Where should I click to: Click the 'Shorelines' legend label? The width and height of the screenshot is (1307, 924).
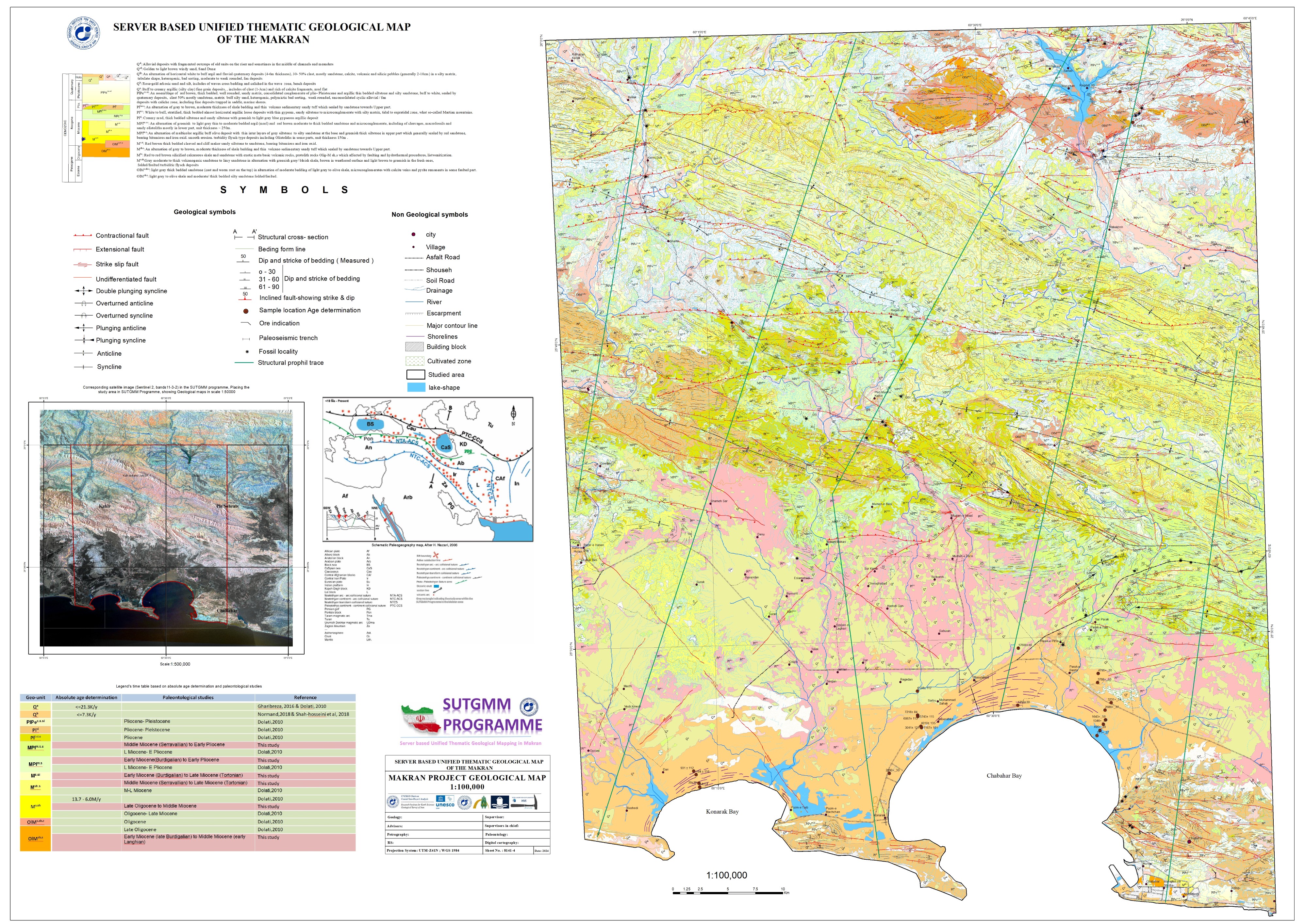pyautogui.click(x=442, y=337)
